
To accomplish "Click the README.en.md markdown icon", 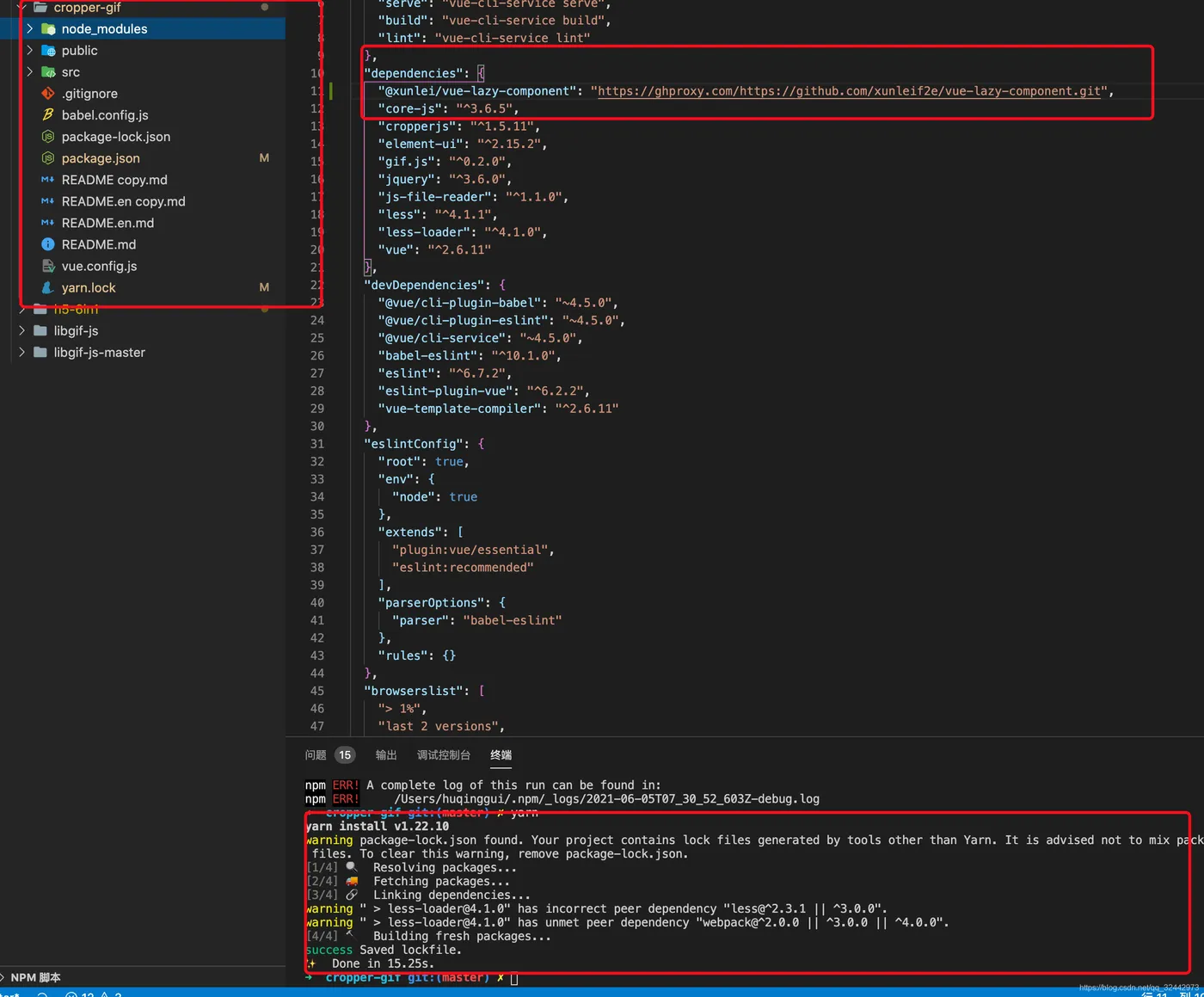I will [x=48, y=223].
